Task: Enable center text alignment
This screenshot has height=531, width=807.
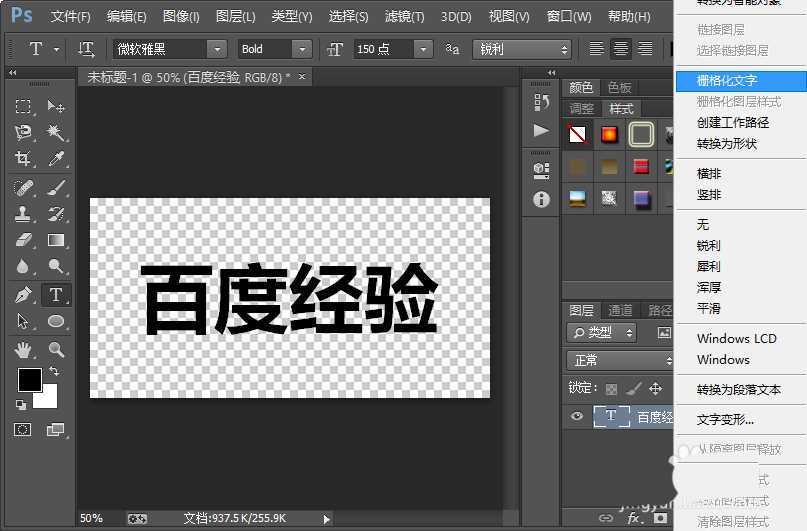Action: [x=621, y=49]
